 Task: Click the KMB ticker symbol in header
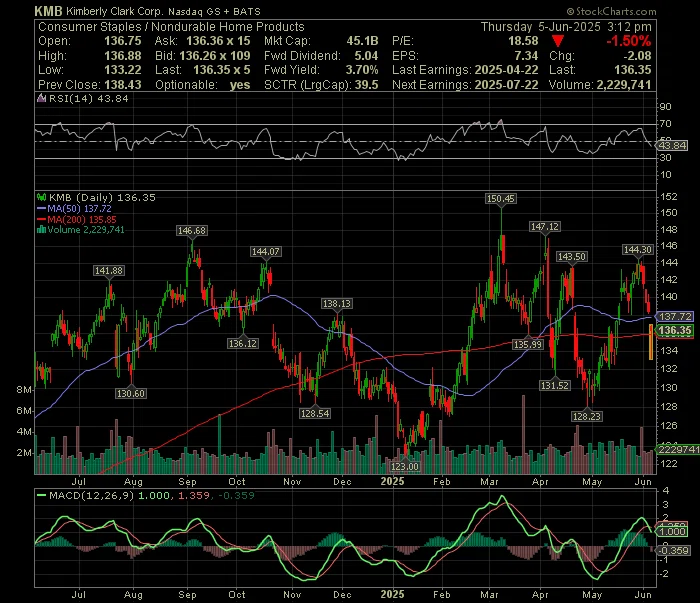tap(48, 11)
